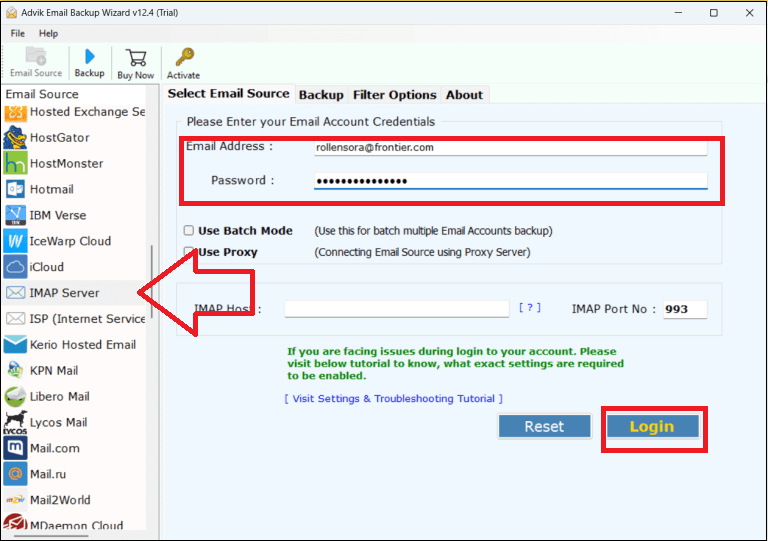The image size is (768, 541).
Task: Click the Login button
Action: (x=652, y=426)
